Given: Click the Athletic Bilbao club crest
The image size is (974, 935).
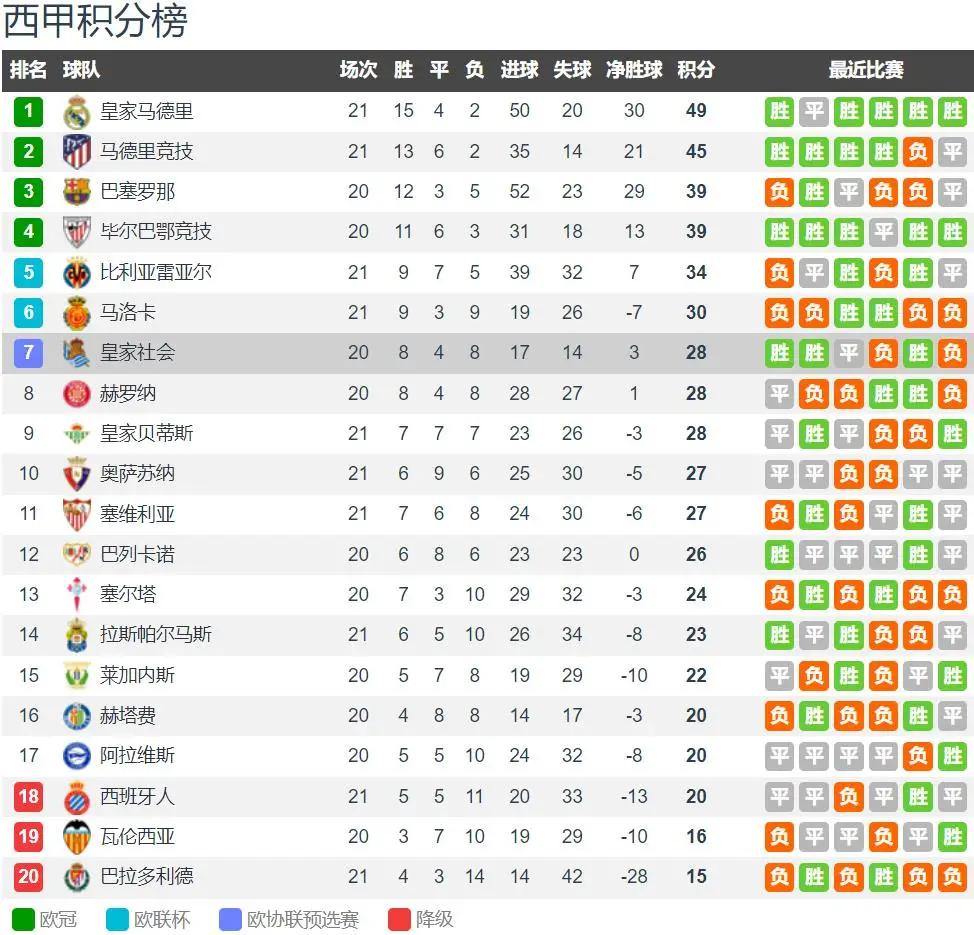Looking at the screenshot, I should point(77,232).
